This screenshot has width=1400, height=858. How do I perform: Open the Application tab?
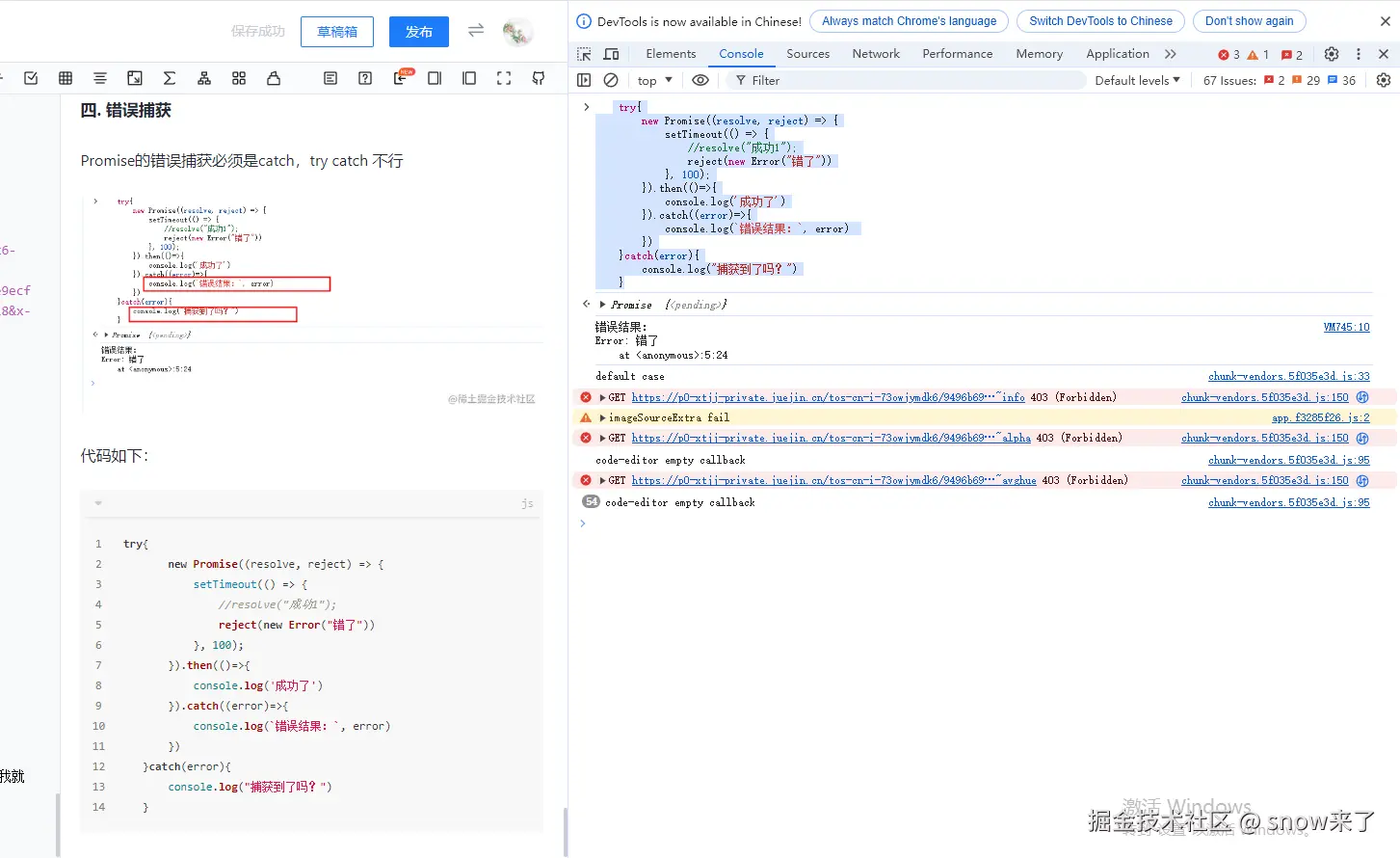1118,54
